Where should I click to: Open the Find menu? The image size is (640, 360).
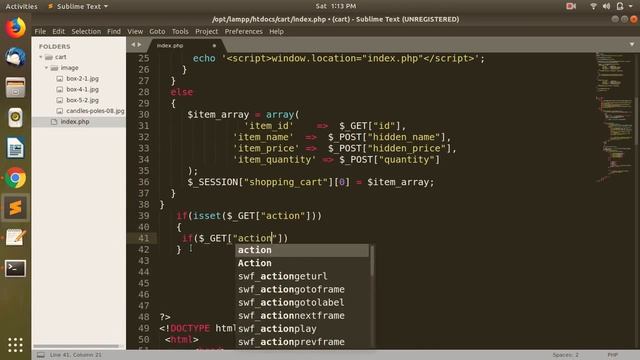[114, 31]
